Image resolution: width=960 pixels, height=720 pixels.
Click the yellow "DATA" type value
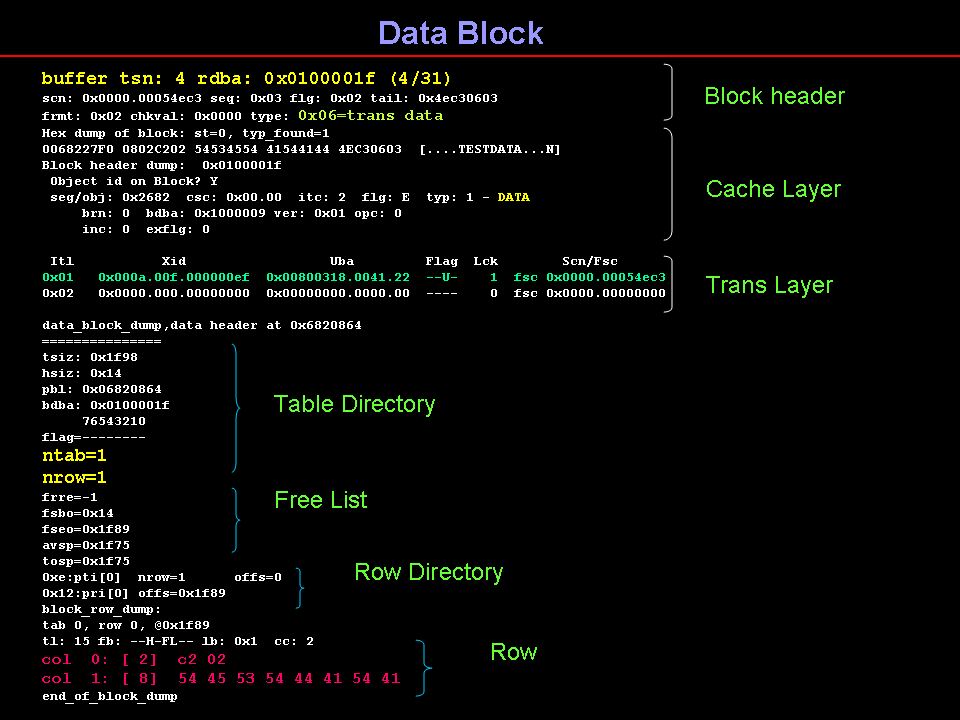(513, 197)
